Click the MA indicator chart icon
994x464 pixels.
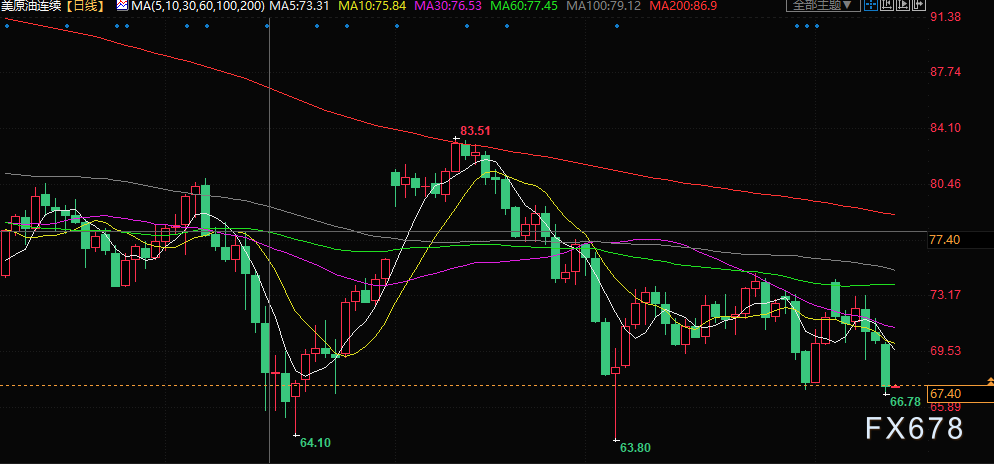tap(122, 6)
